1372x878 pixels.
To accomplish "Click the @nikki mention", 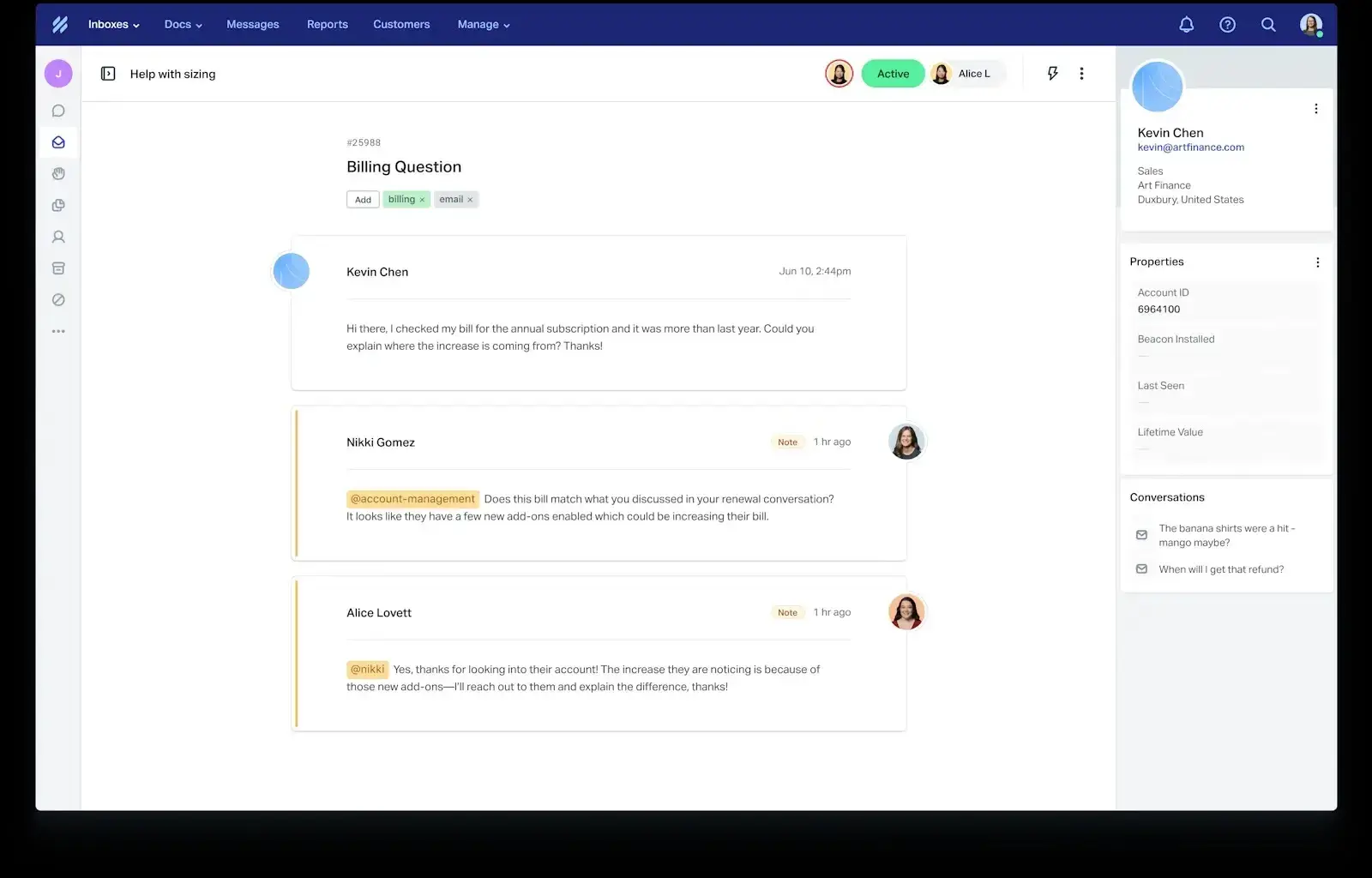I will 367,670.
